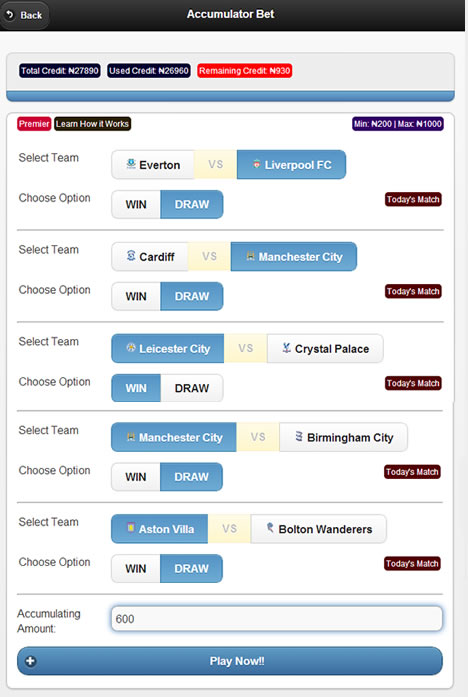Choose DRAW for Leicester City vs Crystal Palace
Viewport: 468px width, 697px height.
192,388
